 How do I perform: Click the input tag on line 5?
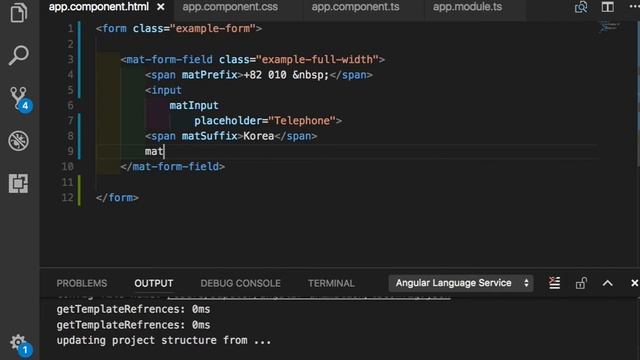[163, 90]
